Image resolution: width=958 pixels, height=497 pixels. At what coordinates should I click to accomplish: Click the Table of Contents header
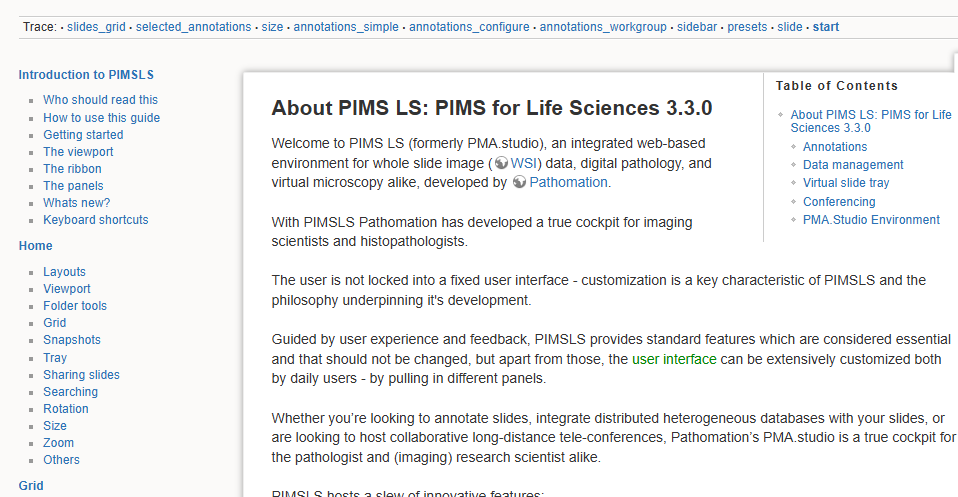click(837, 86)
